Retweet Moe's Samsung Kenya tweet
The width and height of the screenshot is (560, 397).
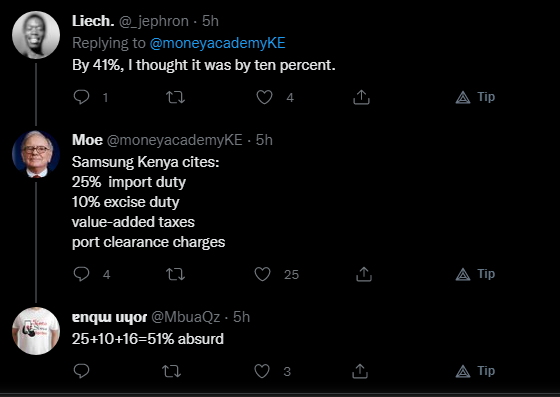coord(175,274)
